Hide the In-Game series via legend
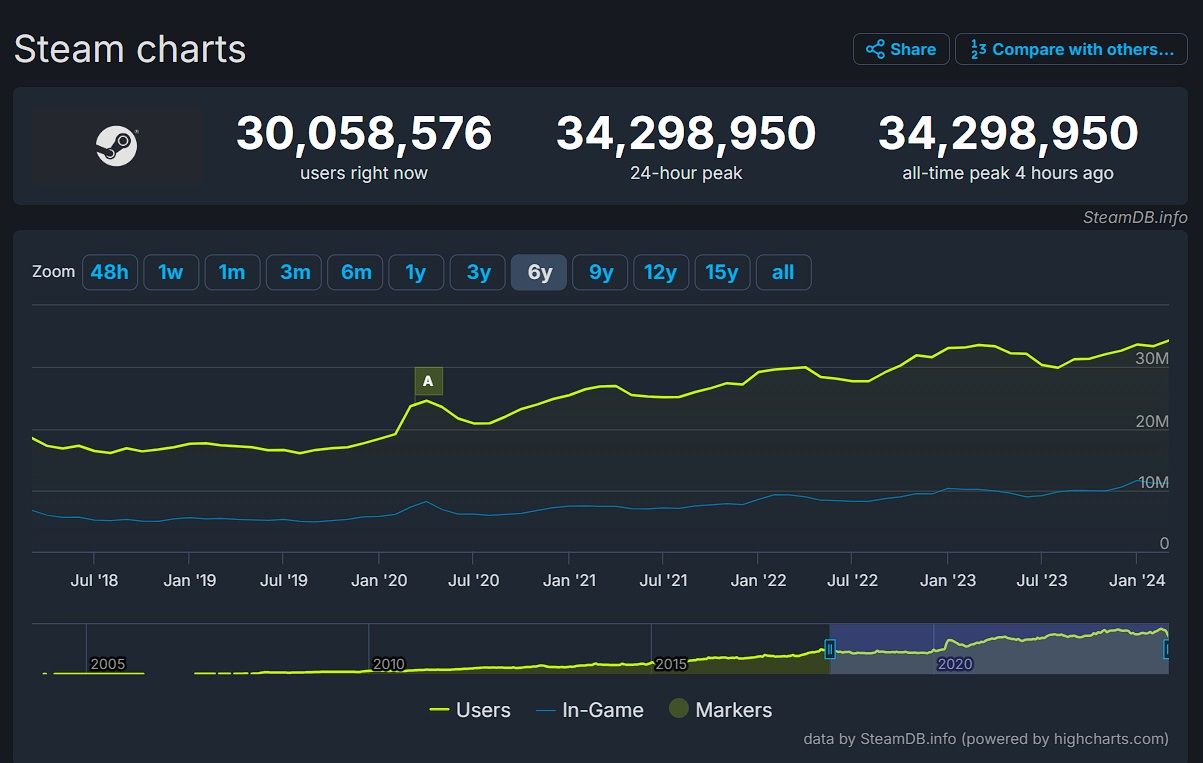 [590, 710]
